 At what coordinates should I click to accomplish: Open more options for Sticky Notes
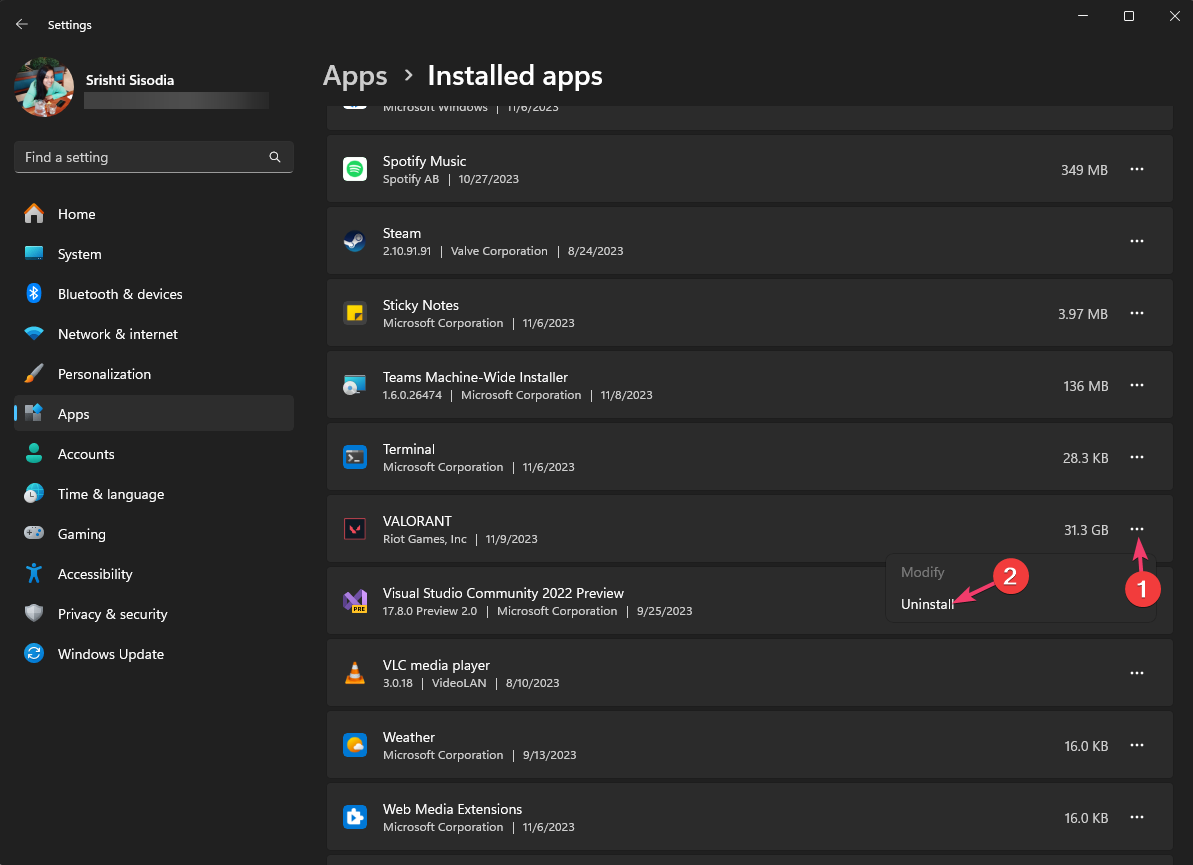point(1137,313)
